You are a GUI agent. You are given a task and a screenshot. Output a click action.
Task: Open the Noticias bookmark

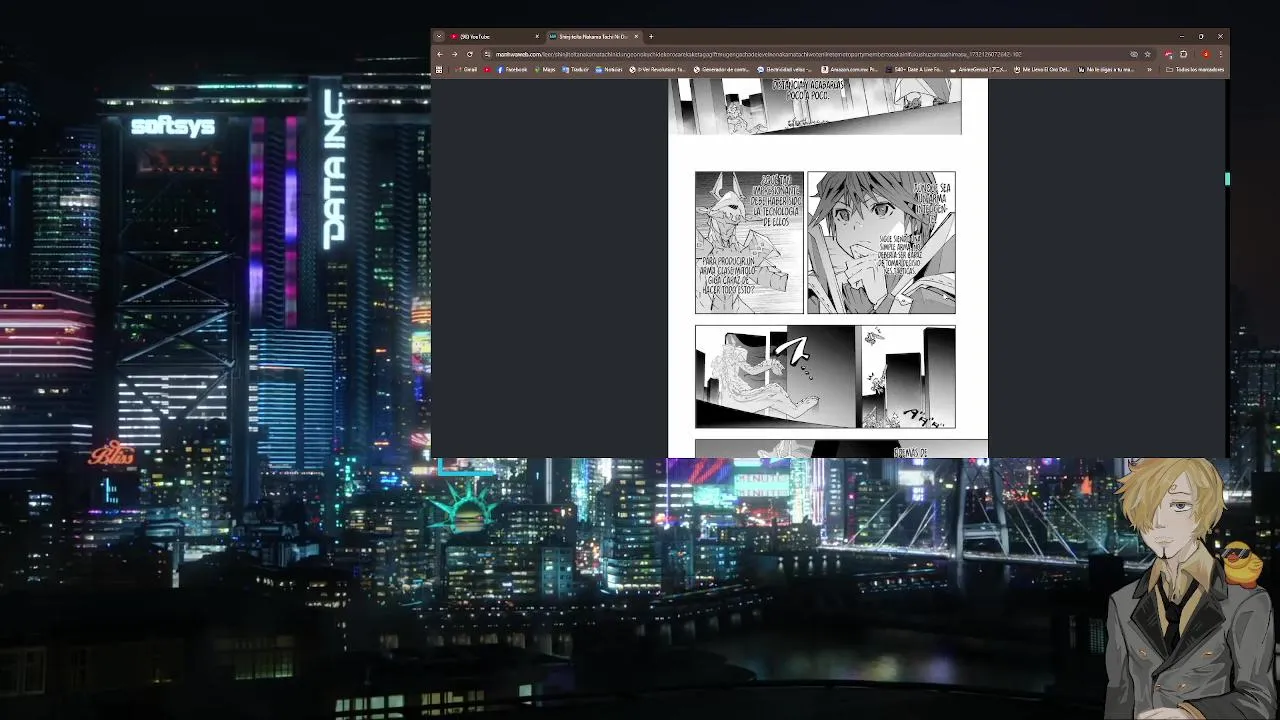pos(610,70)
